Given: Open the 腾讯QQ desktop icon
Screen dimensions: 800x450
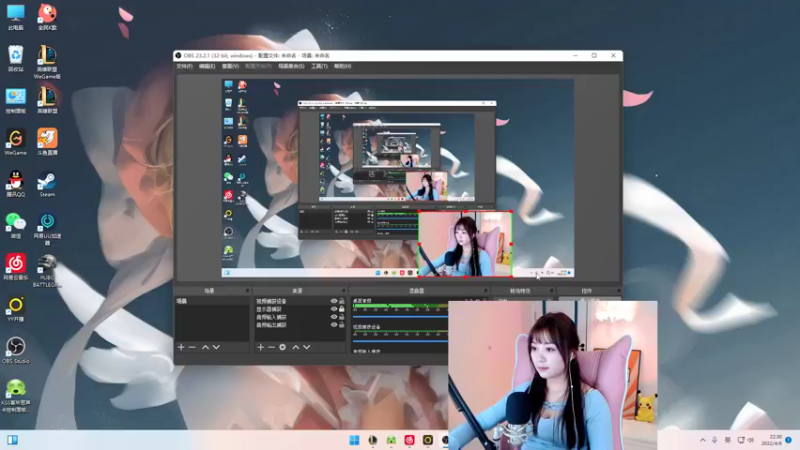Looking at the screenshot, I should [x=15, y=184].
